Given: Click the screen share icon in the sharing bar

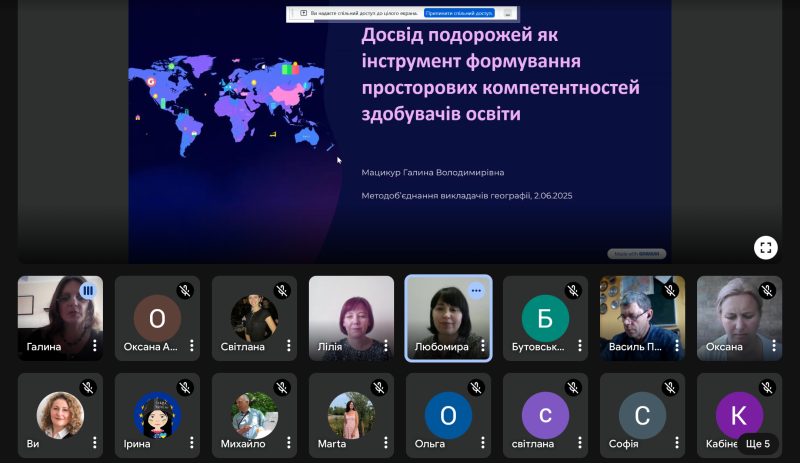Looking at the screenshot, I should [x=303, y=14].
